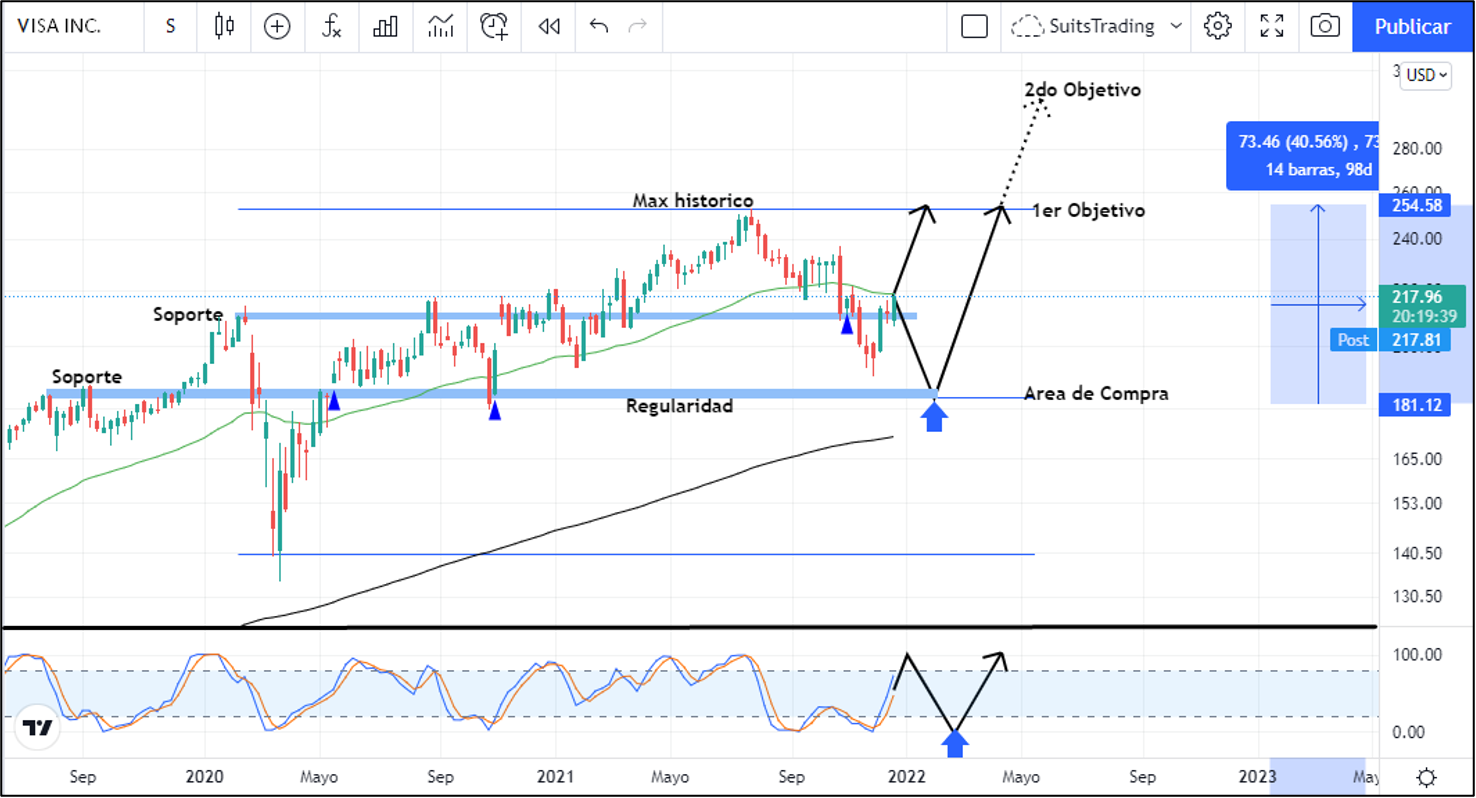Click the financials chart icon
This screenshot has width=1476, height=798.
[440, 27]
